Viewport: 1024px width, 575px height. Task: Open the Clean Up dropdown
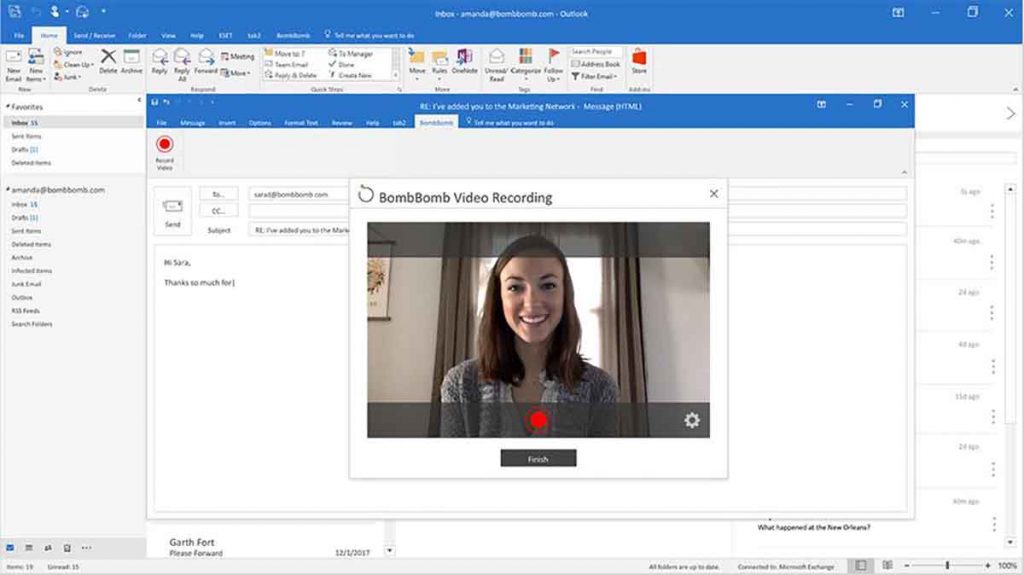(x=73, y=65)
